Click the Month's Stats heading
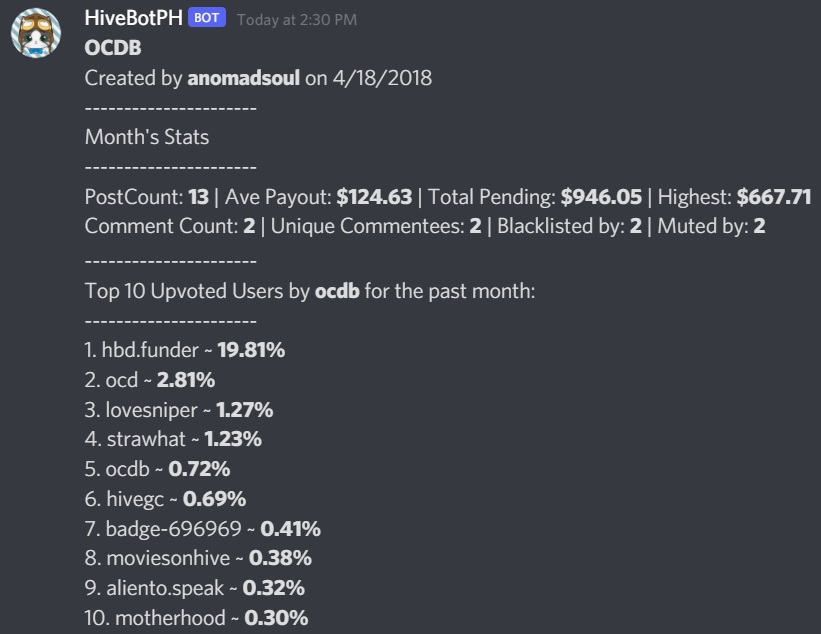This screenshot has height=634, width=821. click(x=147, y=137)
